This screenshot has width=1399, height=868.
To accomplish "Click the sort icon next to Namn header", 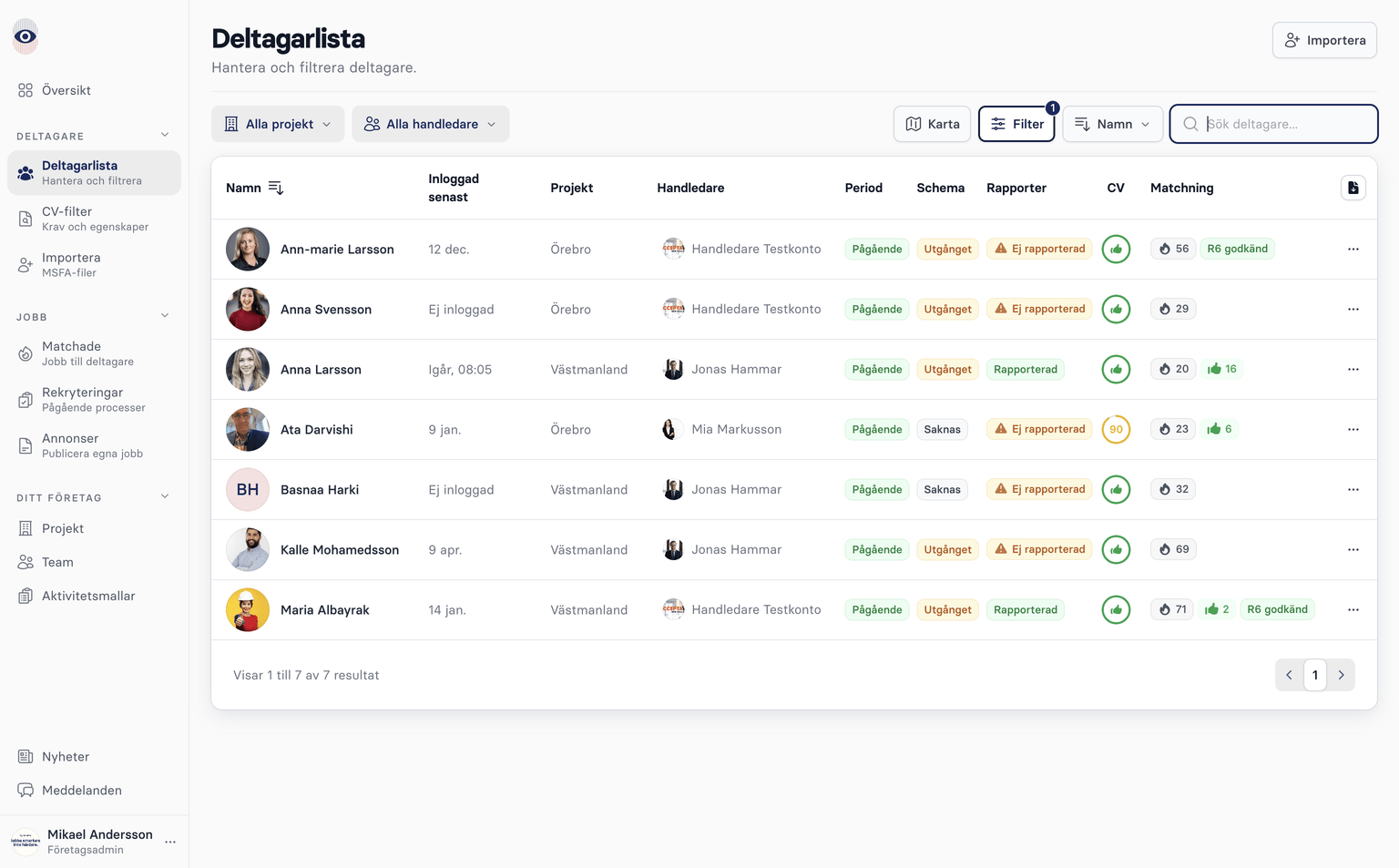I will 276,188.
